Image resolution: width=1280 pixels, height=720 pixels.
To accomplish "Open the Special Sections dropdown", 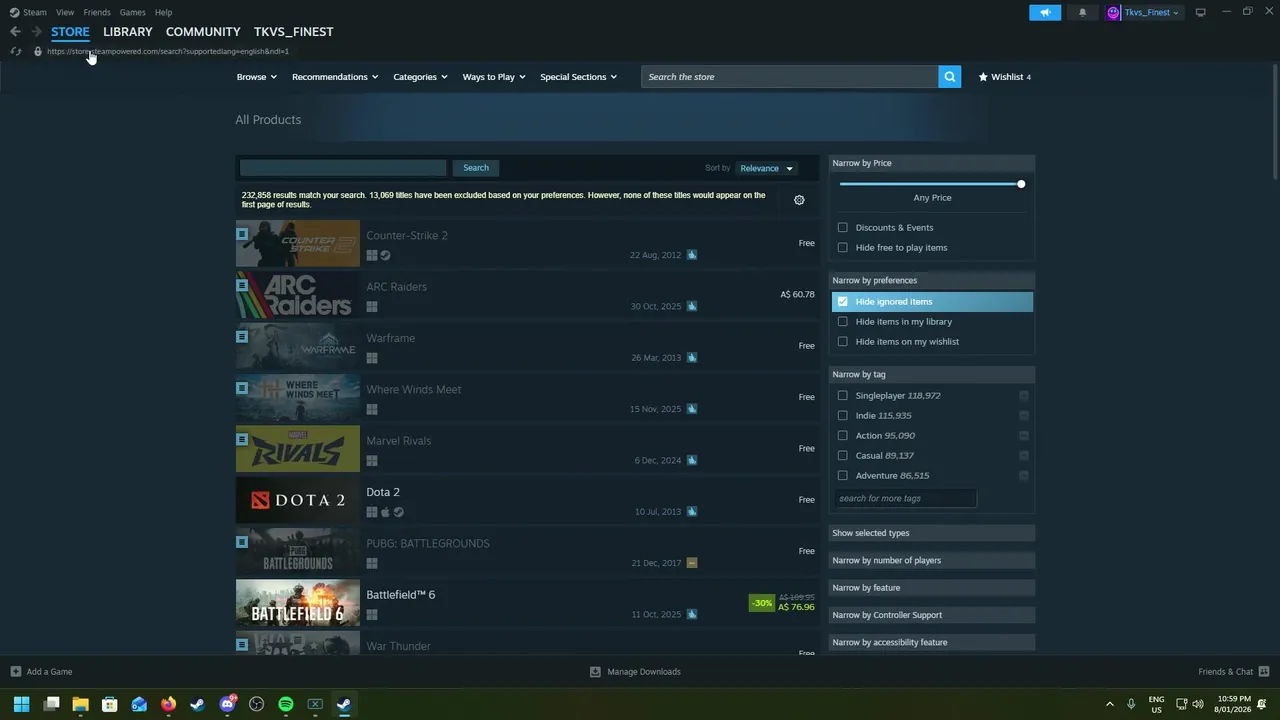I will click(x=579, y=77).
